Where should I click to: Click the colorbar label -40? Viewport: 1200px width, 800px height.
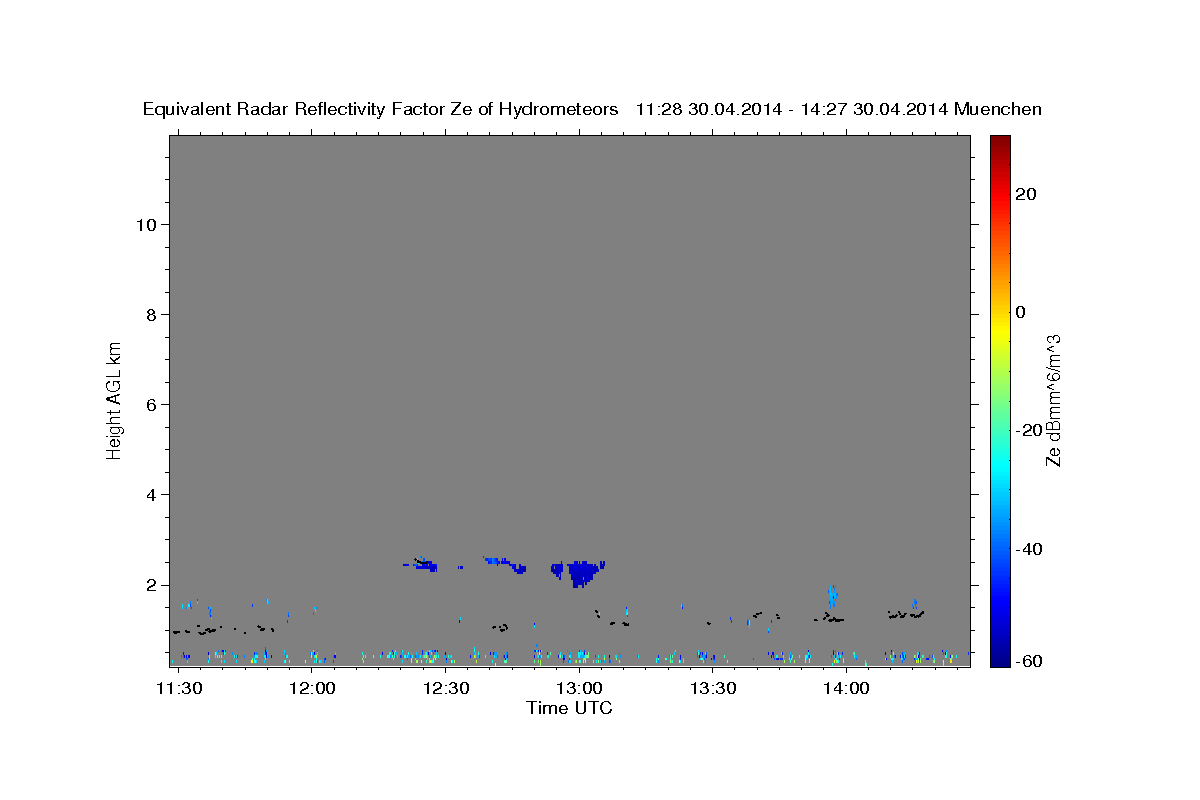coord(1029,548)
